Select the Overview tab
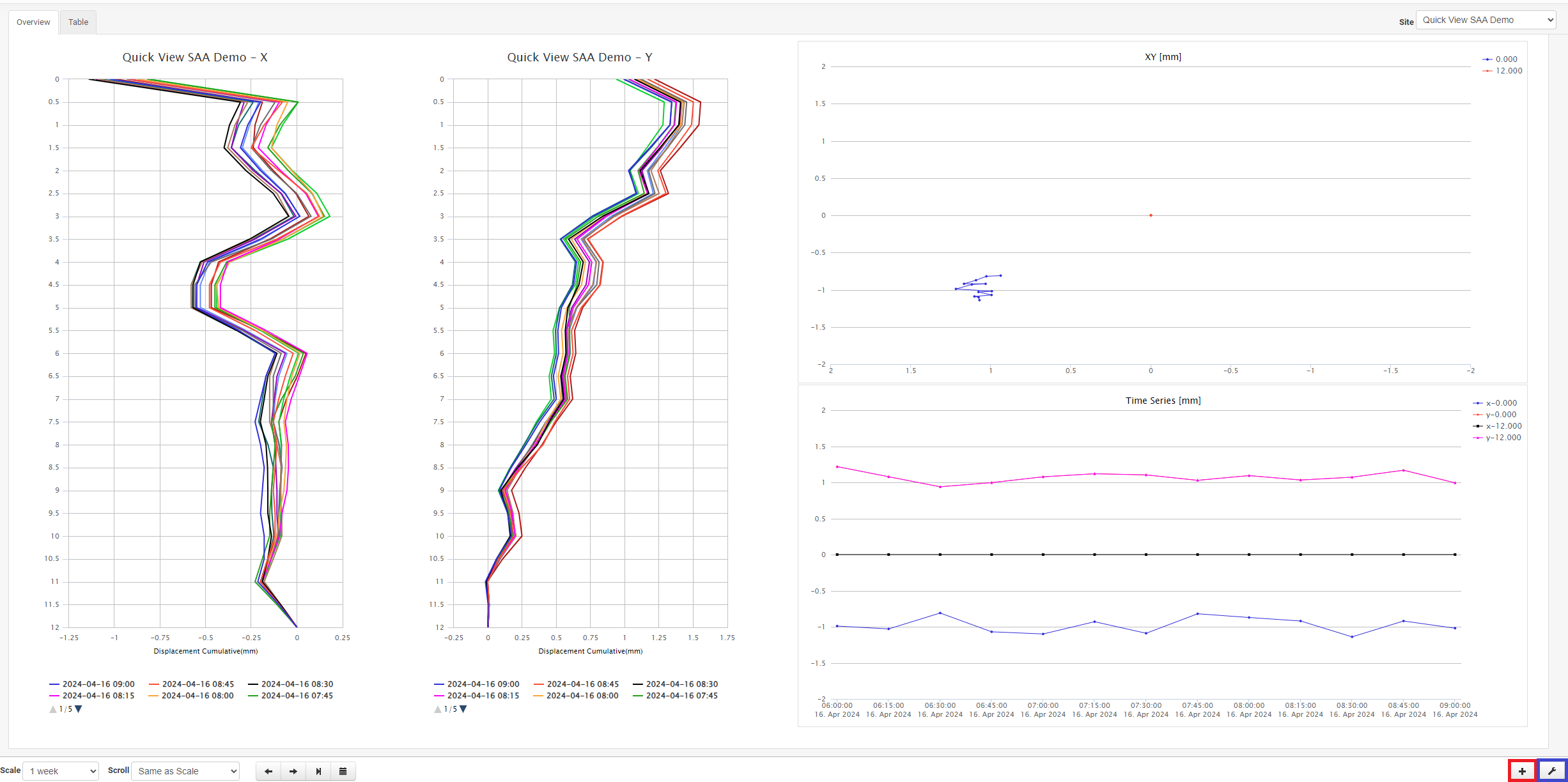Viewport: 1568px width, 782px height. [33, 22]
